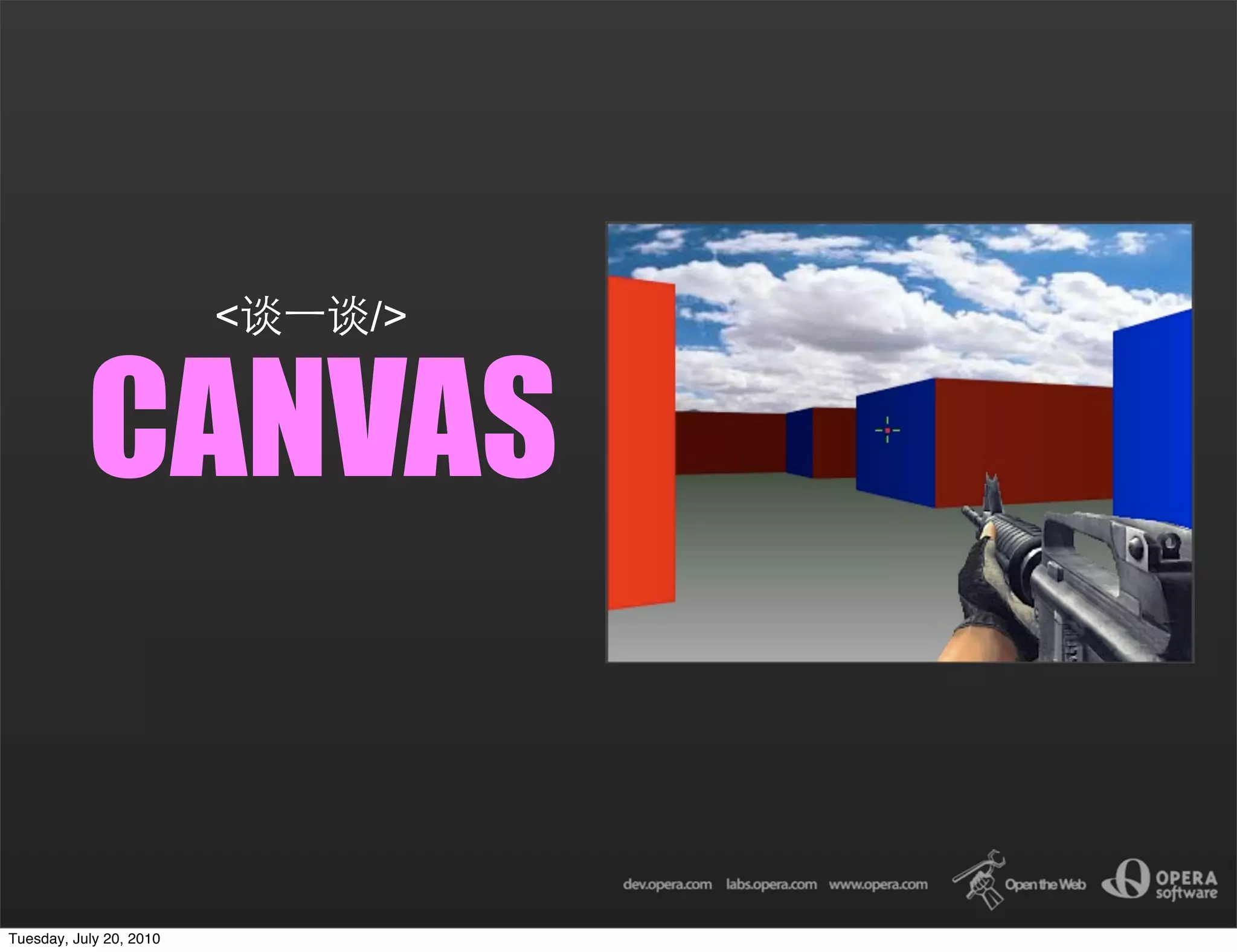
Task: Click the 'Open the Web' text
Action: [x=1046, y=884]
